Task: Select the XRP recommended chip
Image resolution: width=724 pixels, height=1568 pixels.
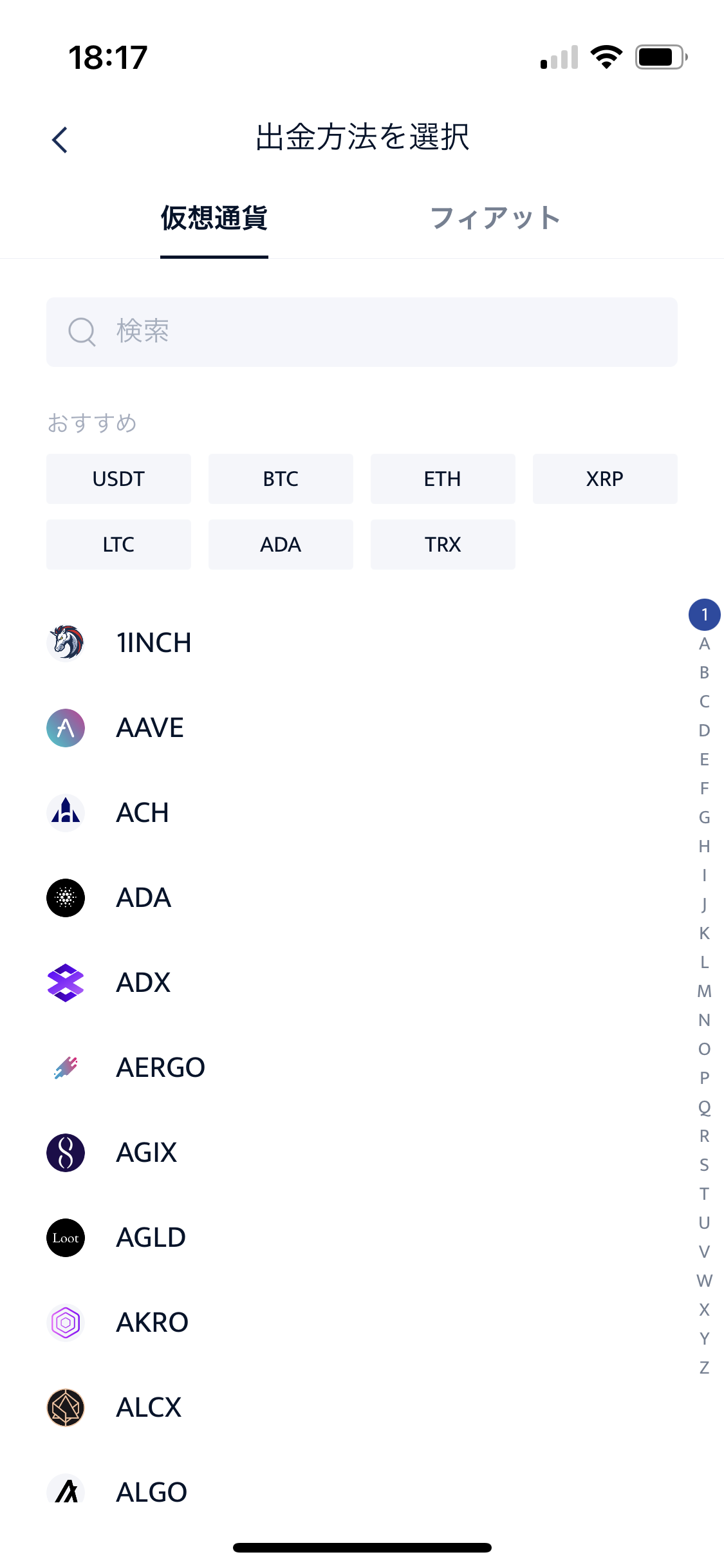Action: [x=605, y=479]
